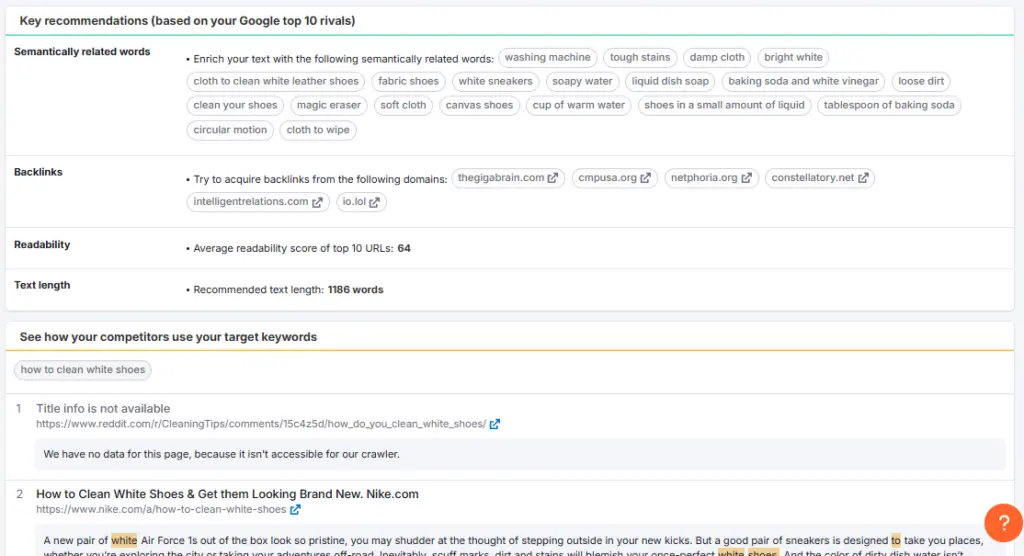Click the 'washing machine' related word tag
Image resolution: width=1024 pixels, height=556 pixels.
point(547,58)
